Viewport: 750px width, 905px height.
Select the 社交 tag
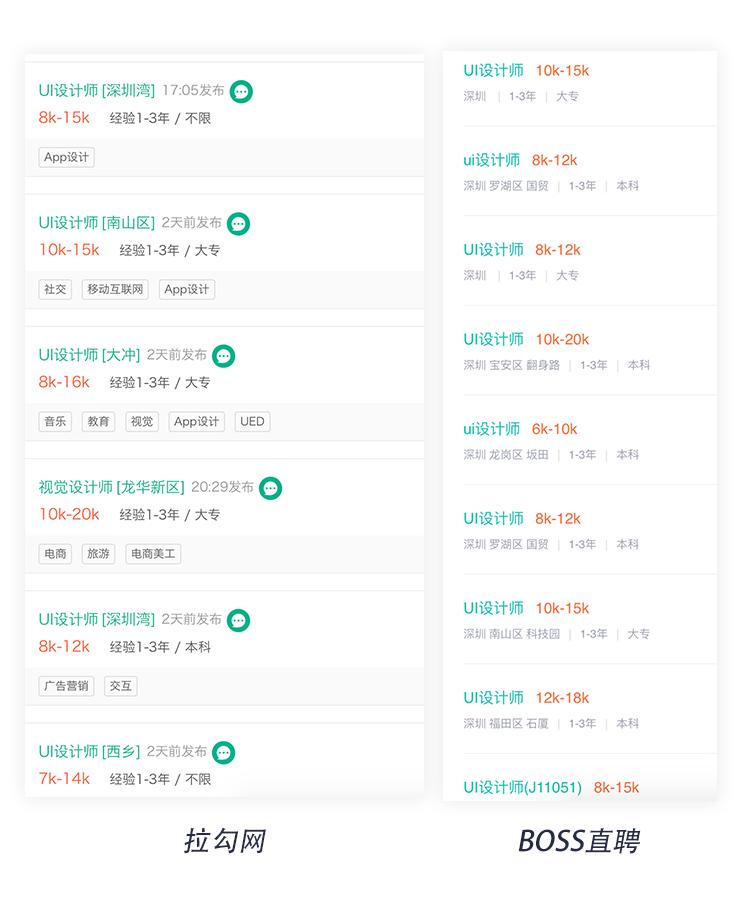[x=55, y=289]
